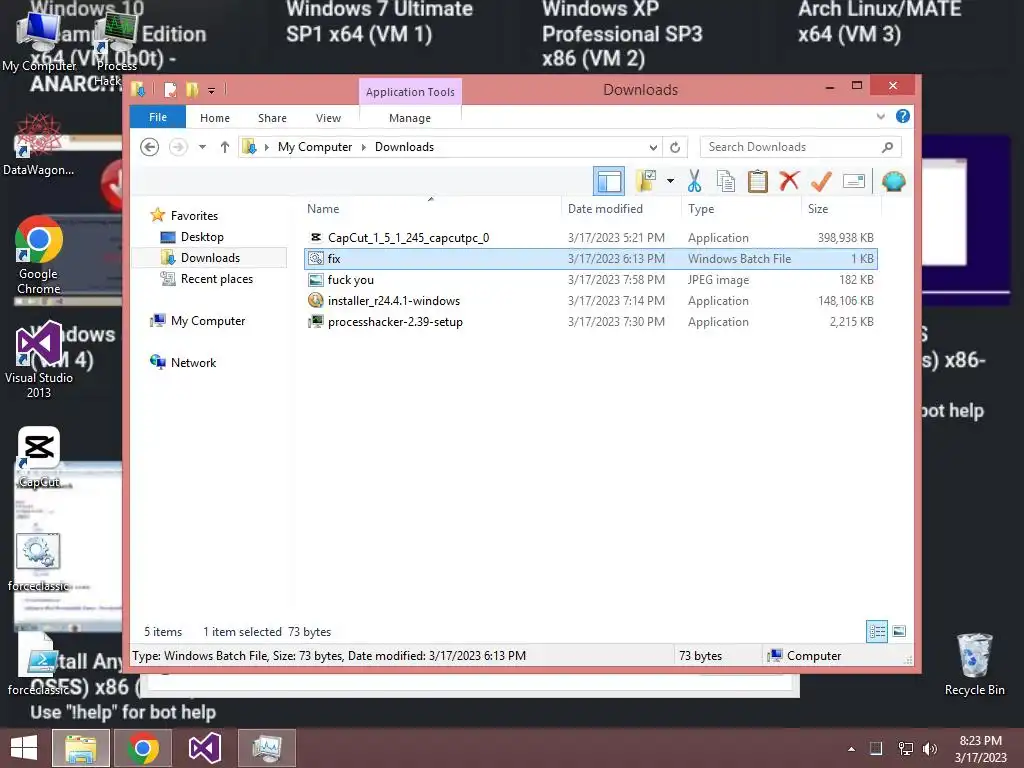1024x768 pixels.
Task: Select installer_r24.4.1-windows file
Action: tap(591, 300)
